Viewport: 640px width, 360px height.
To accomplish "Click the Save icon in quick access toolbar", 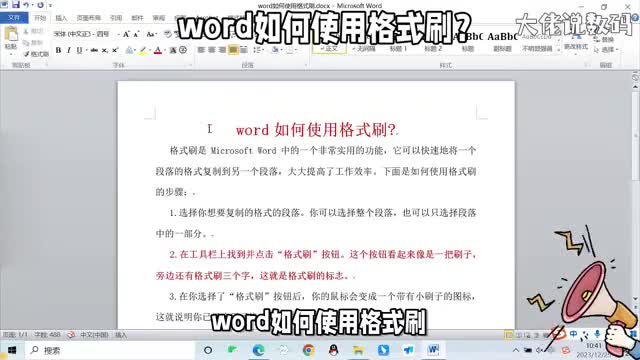I will [16, 5].
